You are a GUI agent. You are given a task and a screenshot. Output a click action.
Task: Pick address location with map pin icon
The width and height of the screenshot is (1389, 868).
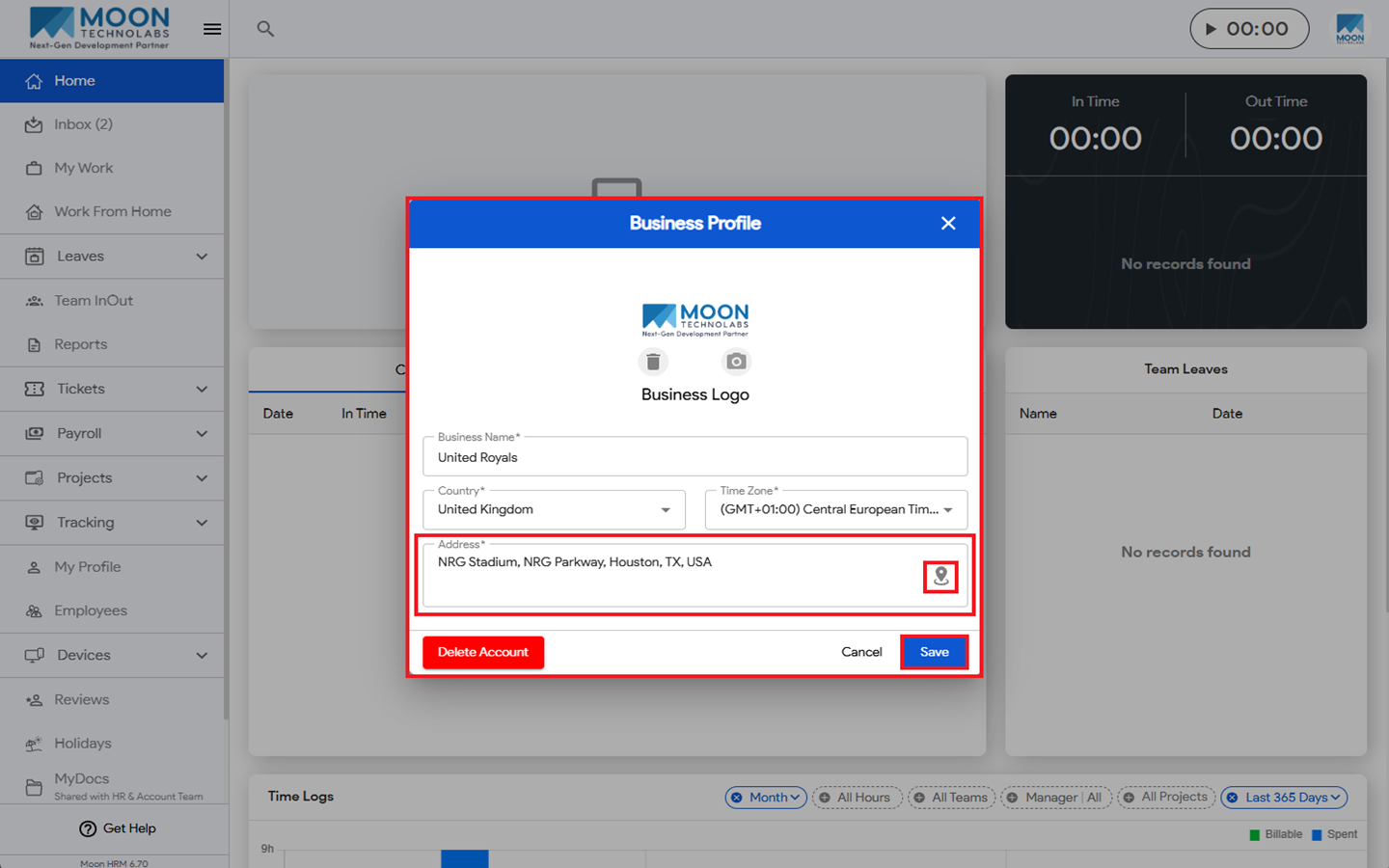(940, 577)
